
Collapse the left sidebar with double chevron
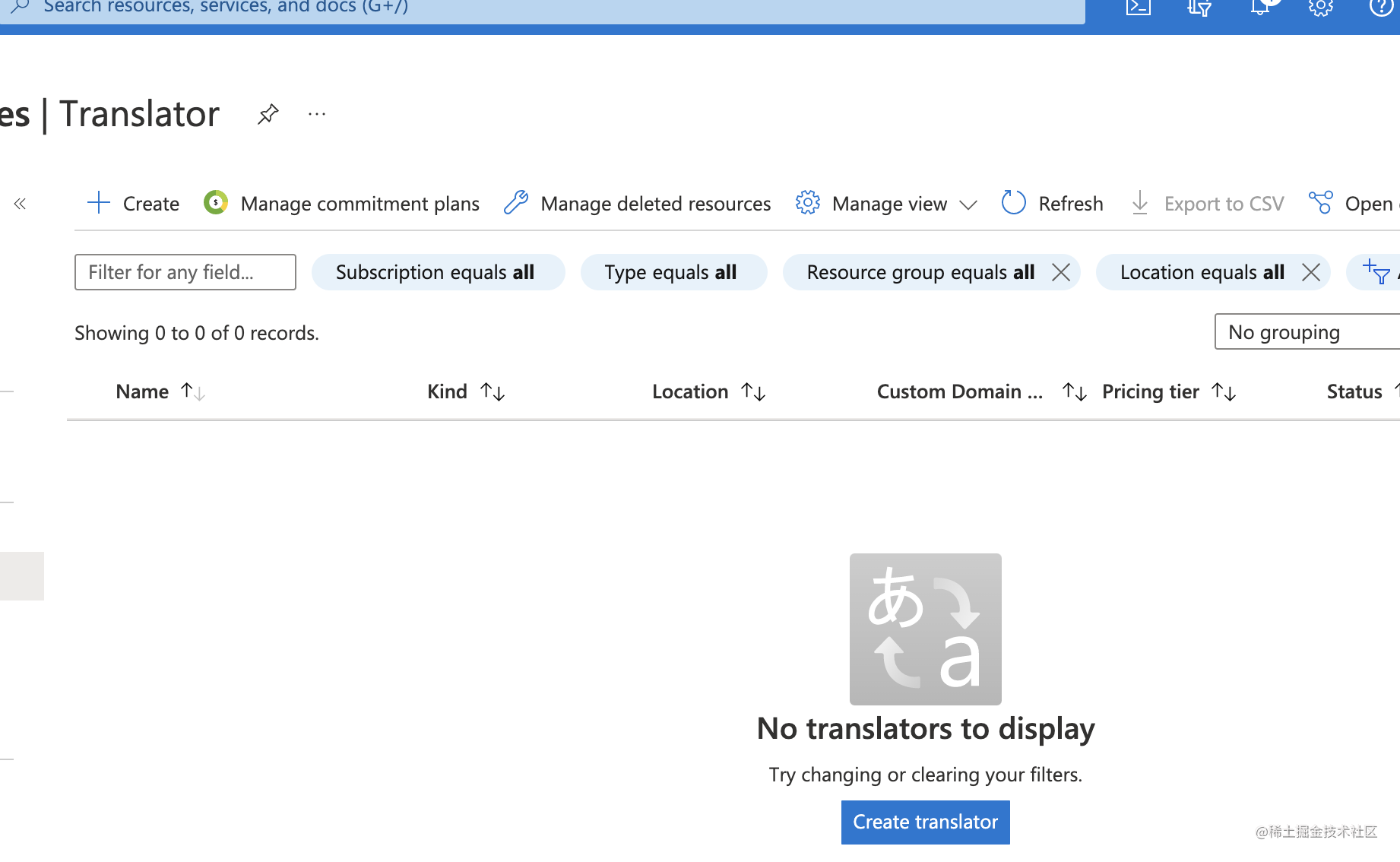[x=20, y=203]
